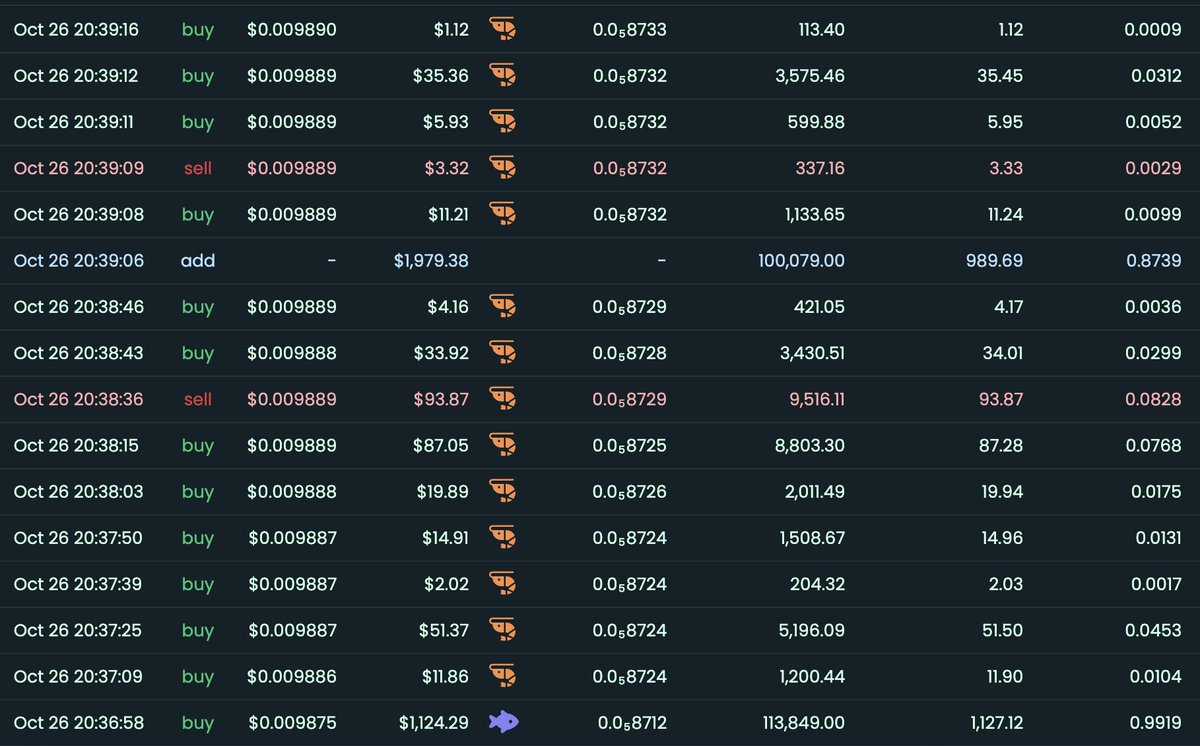Click shrimp icon in 20:37:09 buy row
1200x746 pixels.
pos(503,676)
